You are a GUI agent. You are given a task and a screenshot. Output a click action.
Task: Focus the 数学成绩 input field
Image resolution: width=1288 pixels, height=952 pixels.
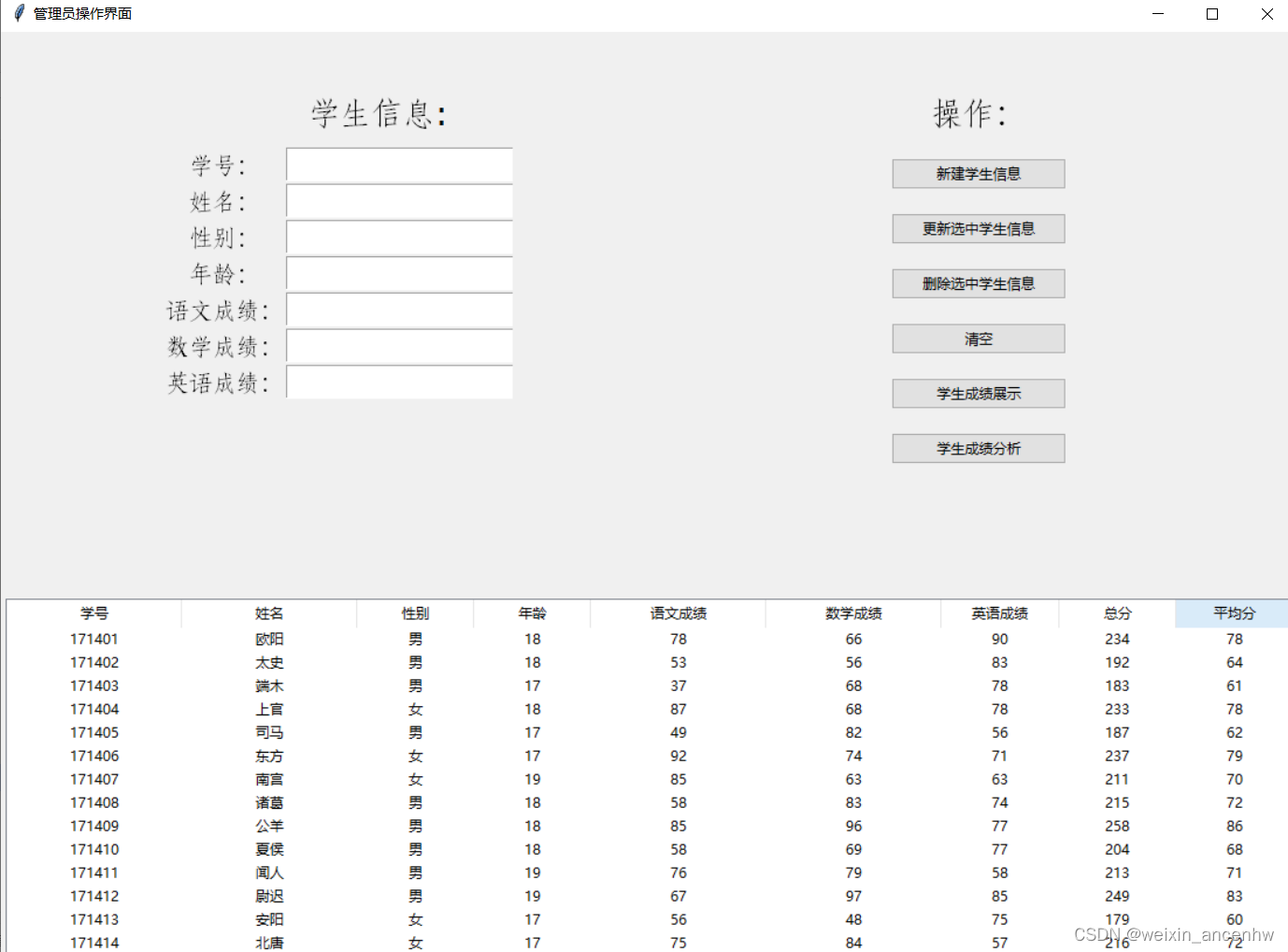pyautogui.click(x=399, y=346)
